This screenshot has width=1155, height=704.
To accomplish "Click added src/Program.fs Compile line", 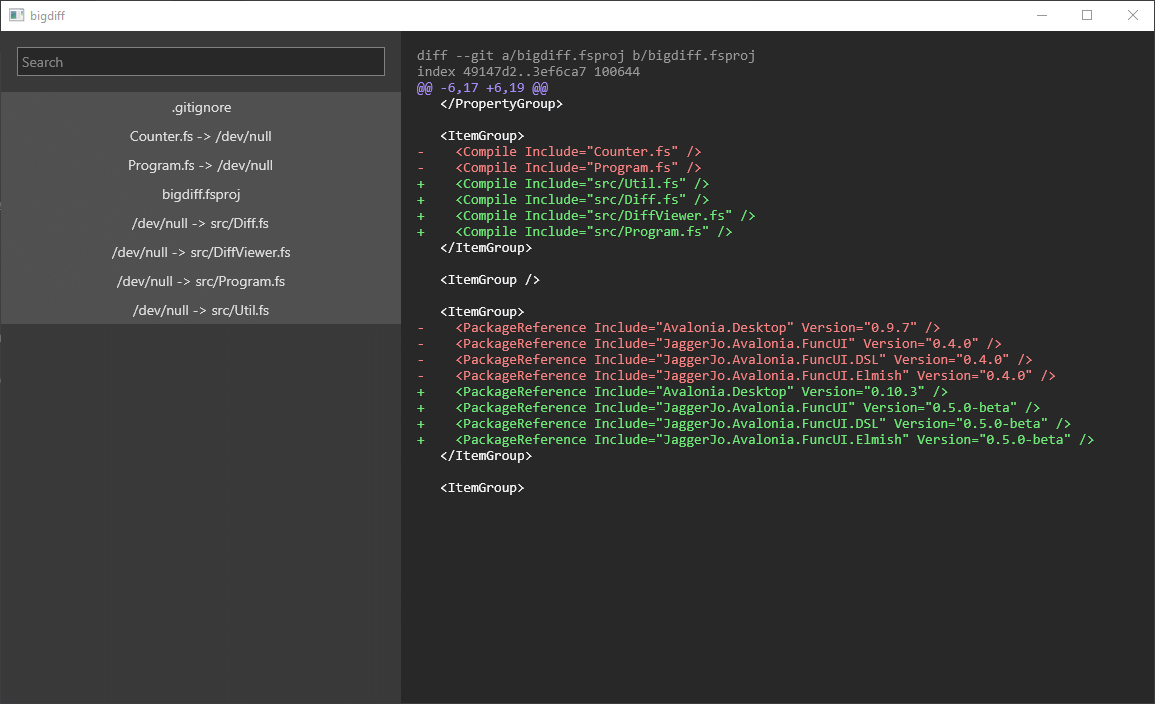I will 575,232.
